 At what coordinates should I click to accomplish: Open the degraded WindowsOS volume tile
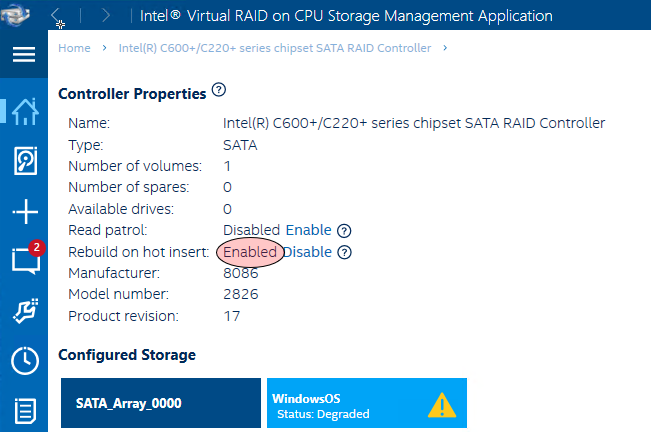(367, 403)
